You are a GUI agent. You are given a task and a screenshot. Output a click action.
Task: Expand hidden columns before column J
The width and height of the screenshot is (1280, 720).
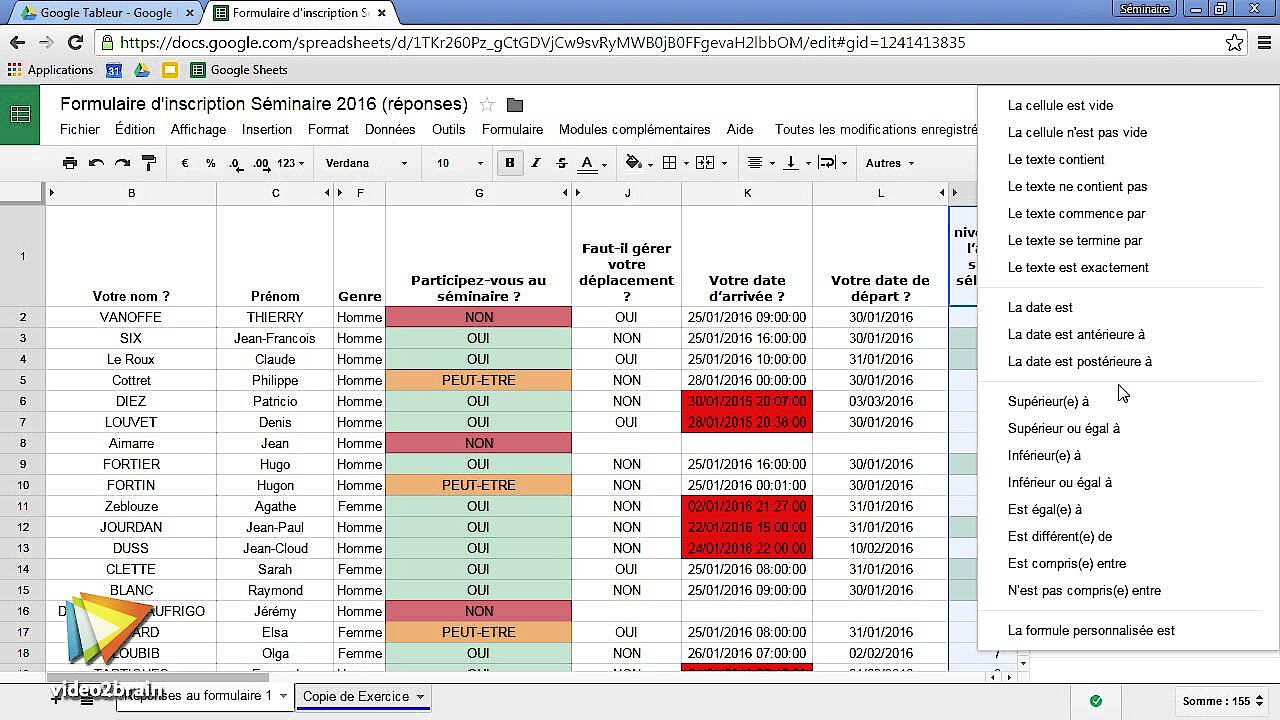578,193
